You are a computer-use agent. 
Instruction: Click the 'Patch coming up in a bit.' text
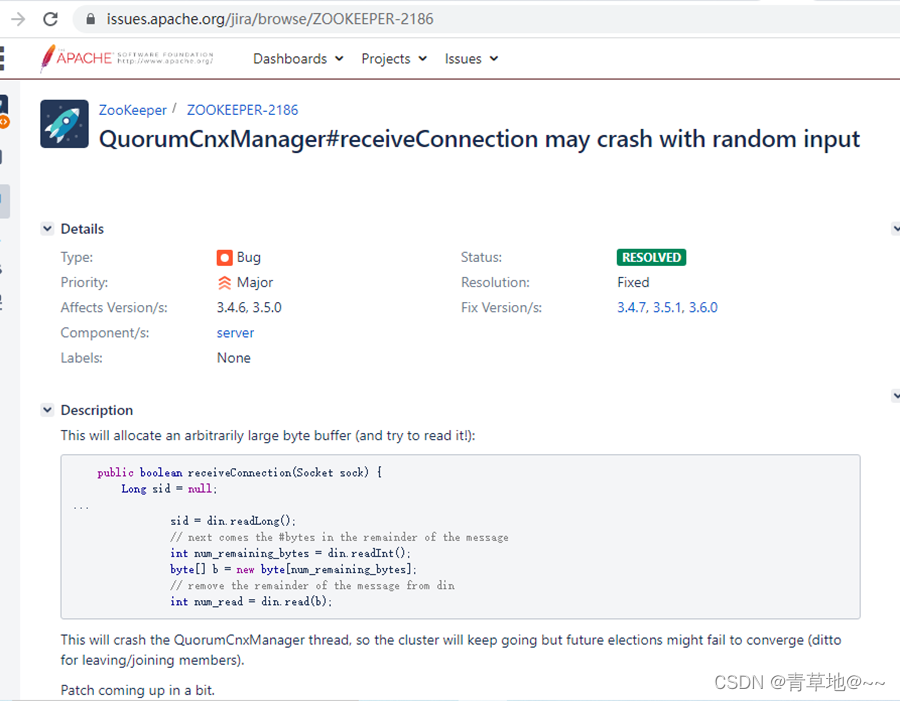pyautogui.click(x=138, y=690)
